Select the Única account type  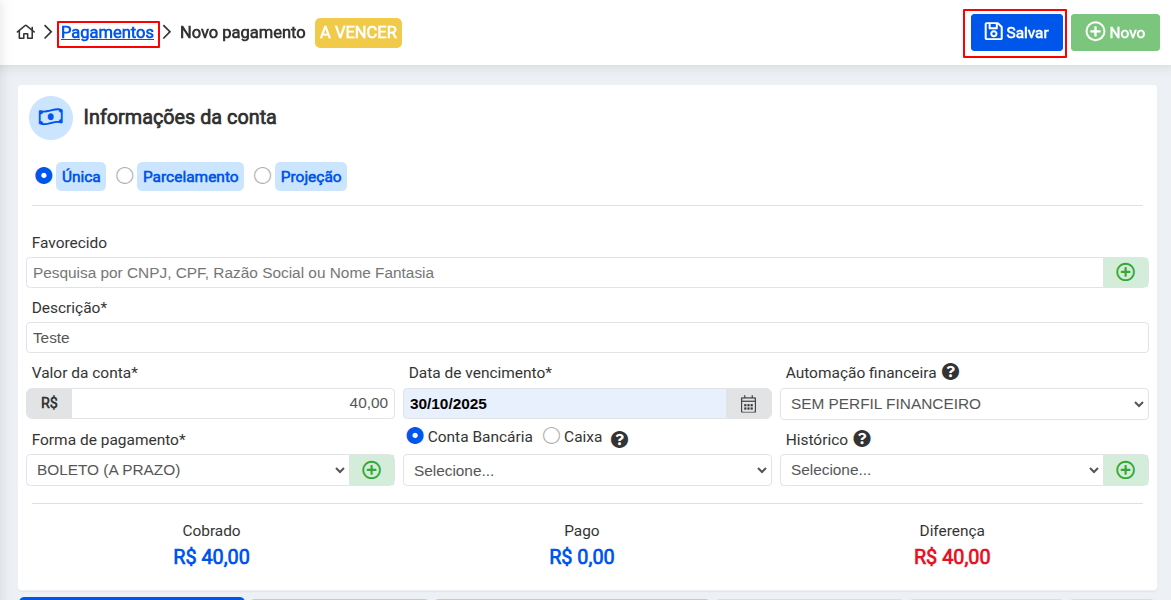click(x=44, y=176)
